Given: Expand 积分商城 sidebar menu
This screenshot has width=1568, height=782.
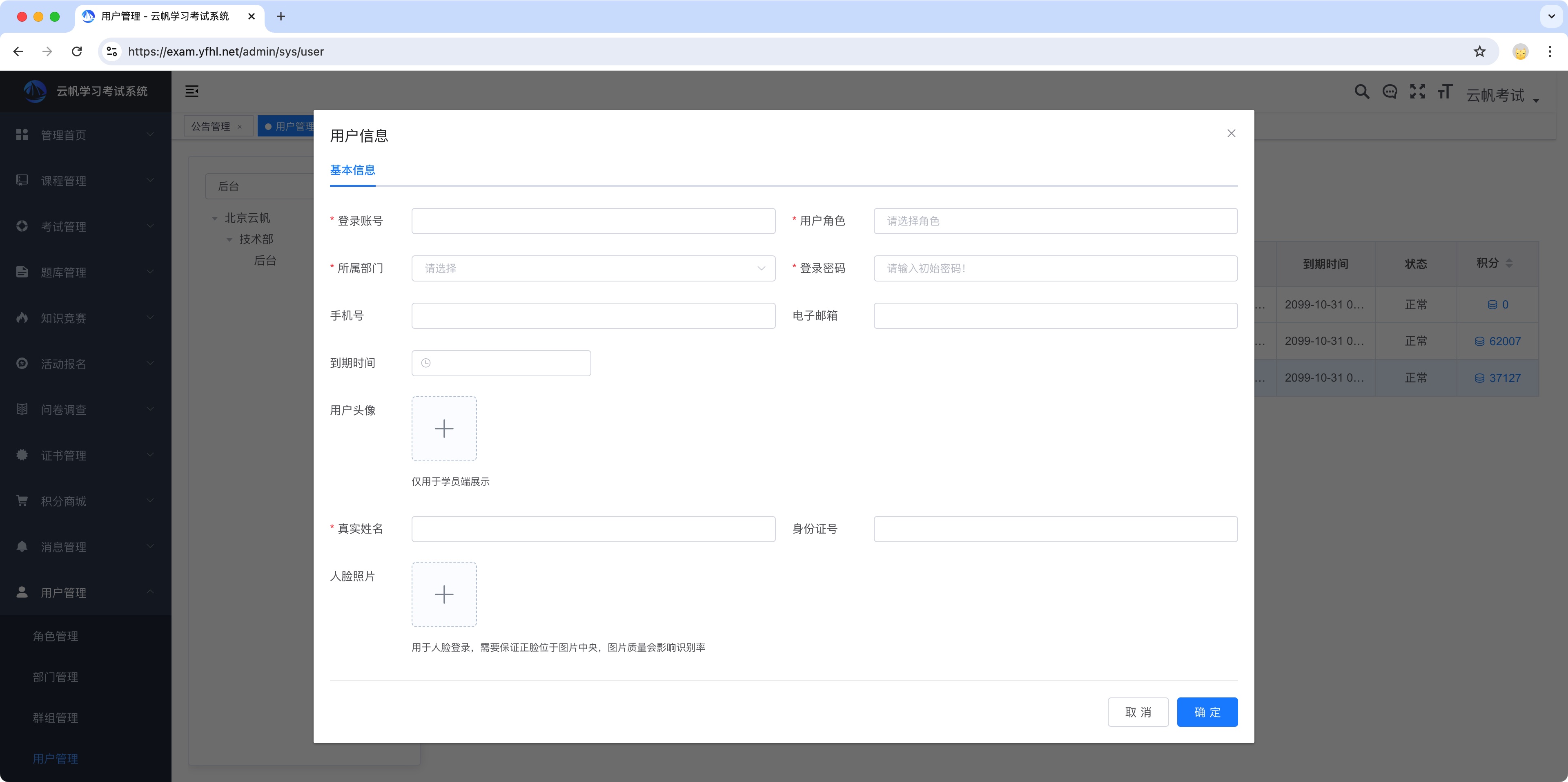Looking at the screenshot, I should click(x=85, y=500).
